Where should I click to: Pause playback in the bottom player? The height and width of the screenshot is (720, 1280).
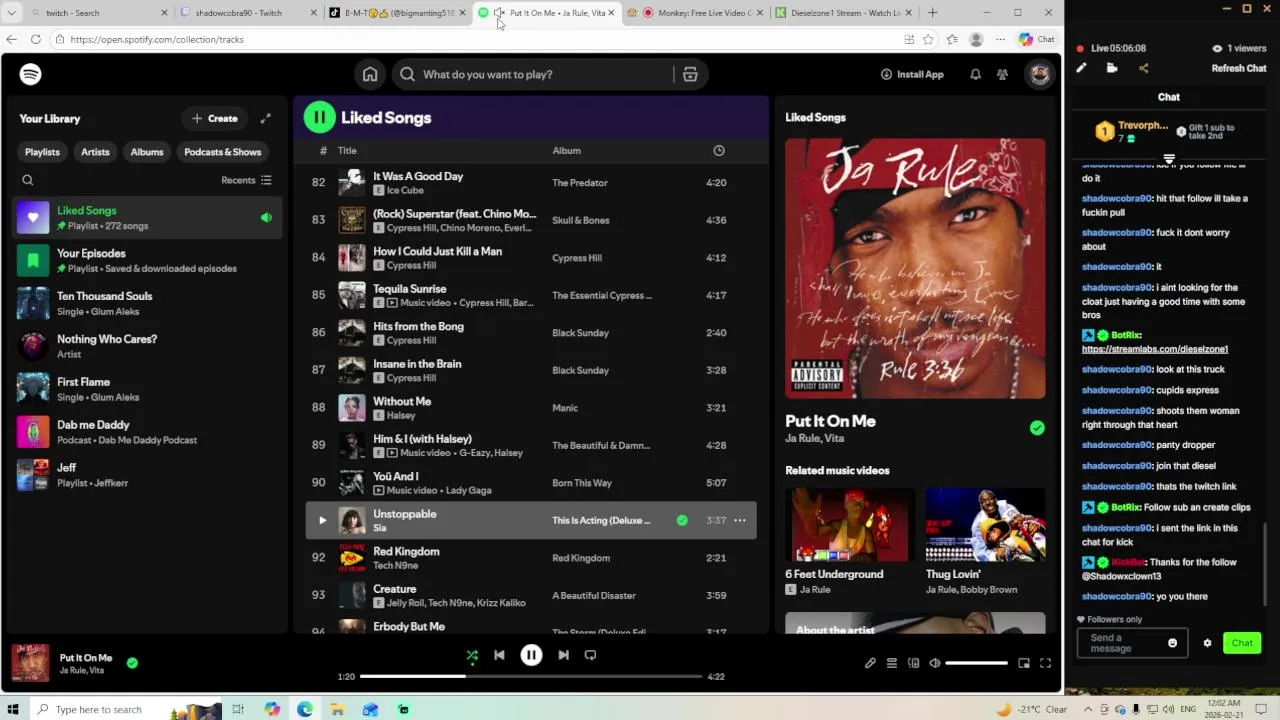pyautogui.click(x=531, y=655)
